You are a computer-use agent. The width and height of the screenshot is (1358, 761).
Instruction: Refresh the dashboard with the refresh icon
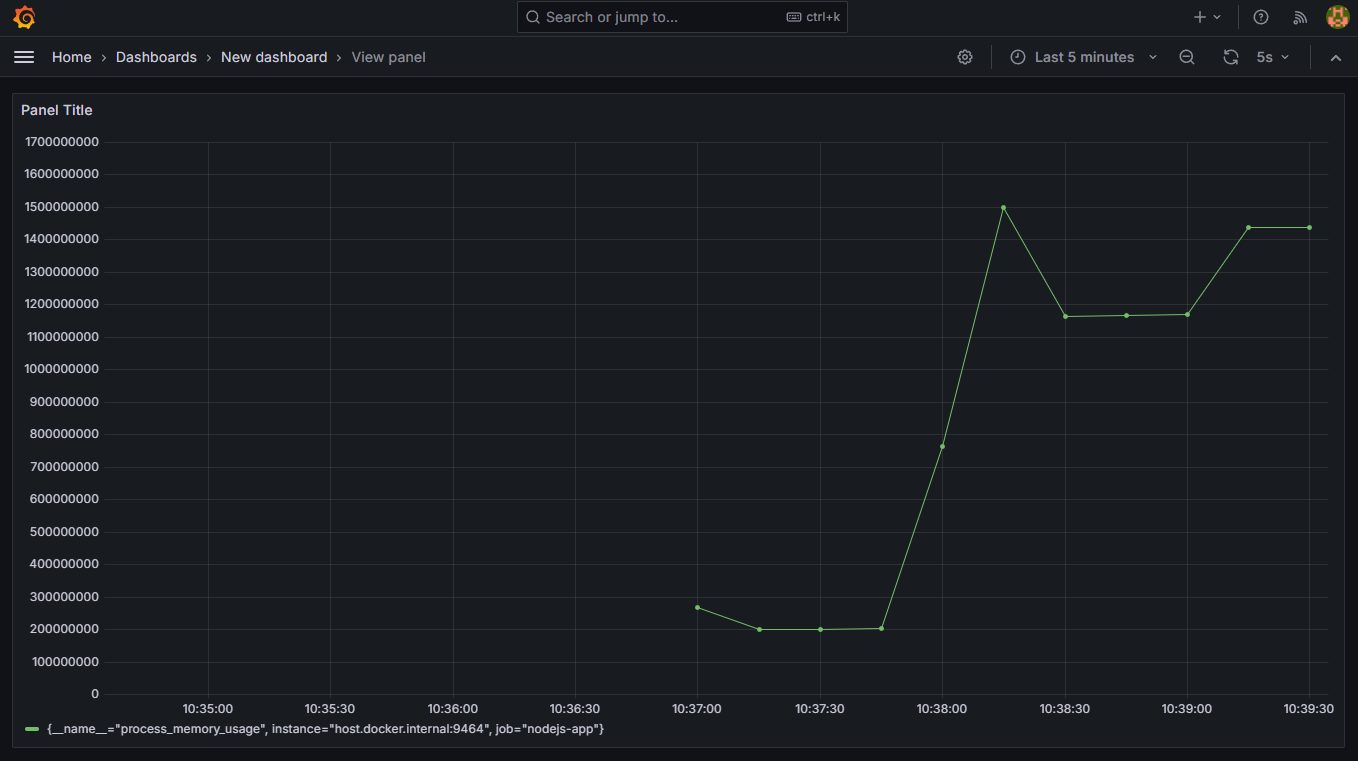pos(1230,57)
